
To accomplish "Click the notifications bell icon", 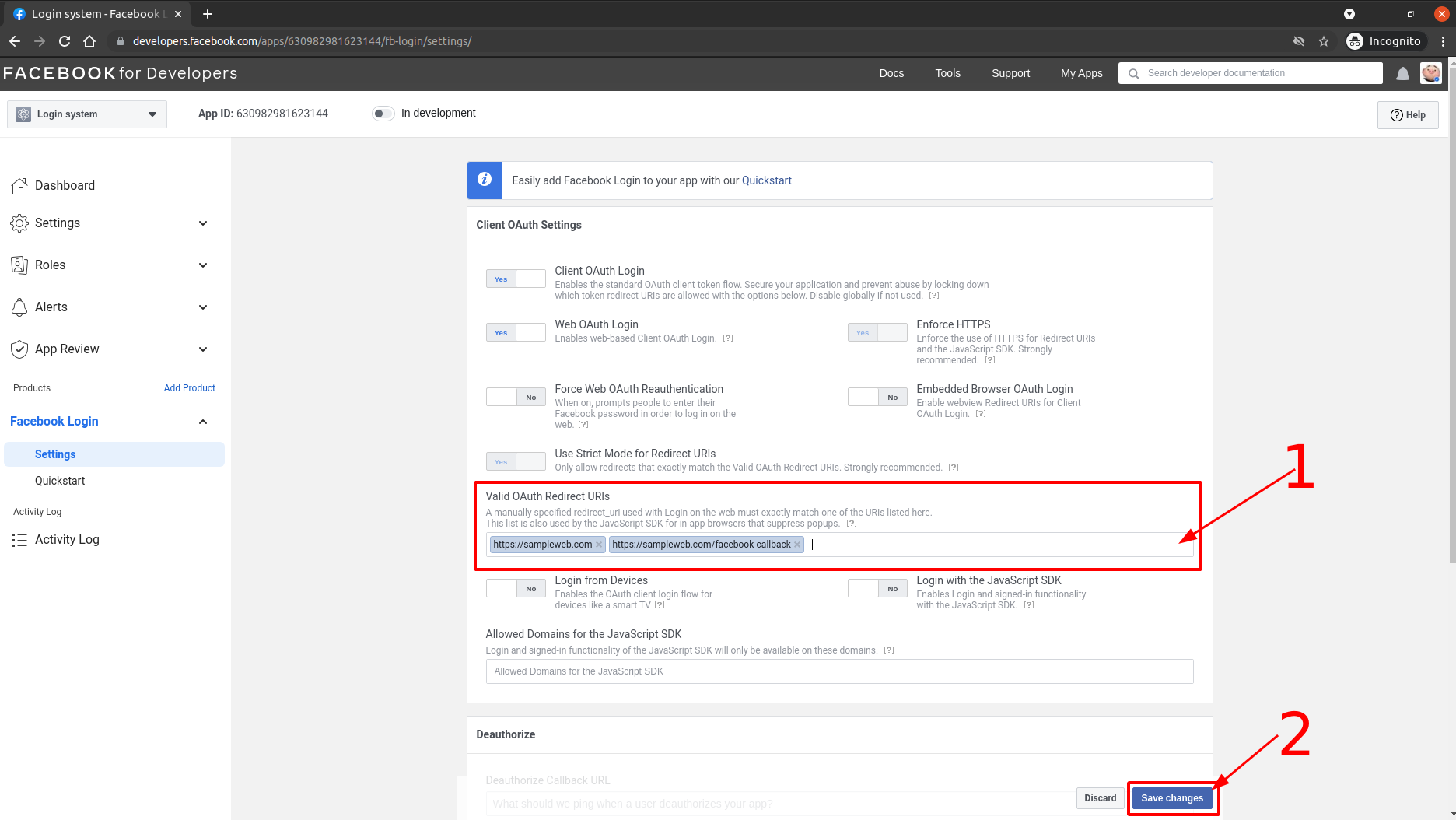I will (x=1402, y=74).
